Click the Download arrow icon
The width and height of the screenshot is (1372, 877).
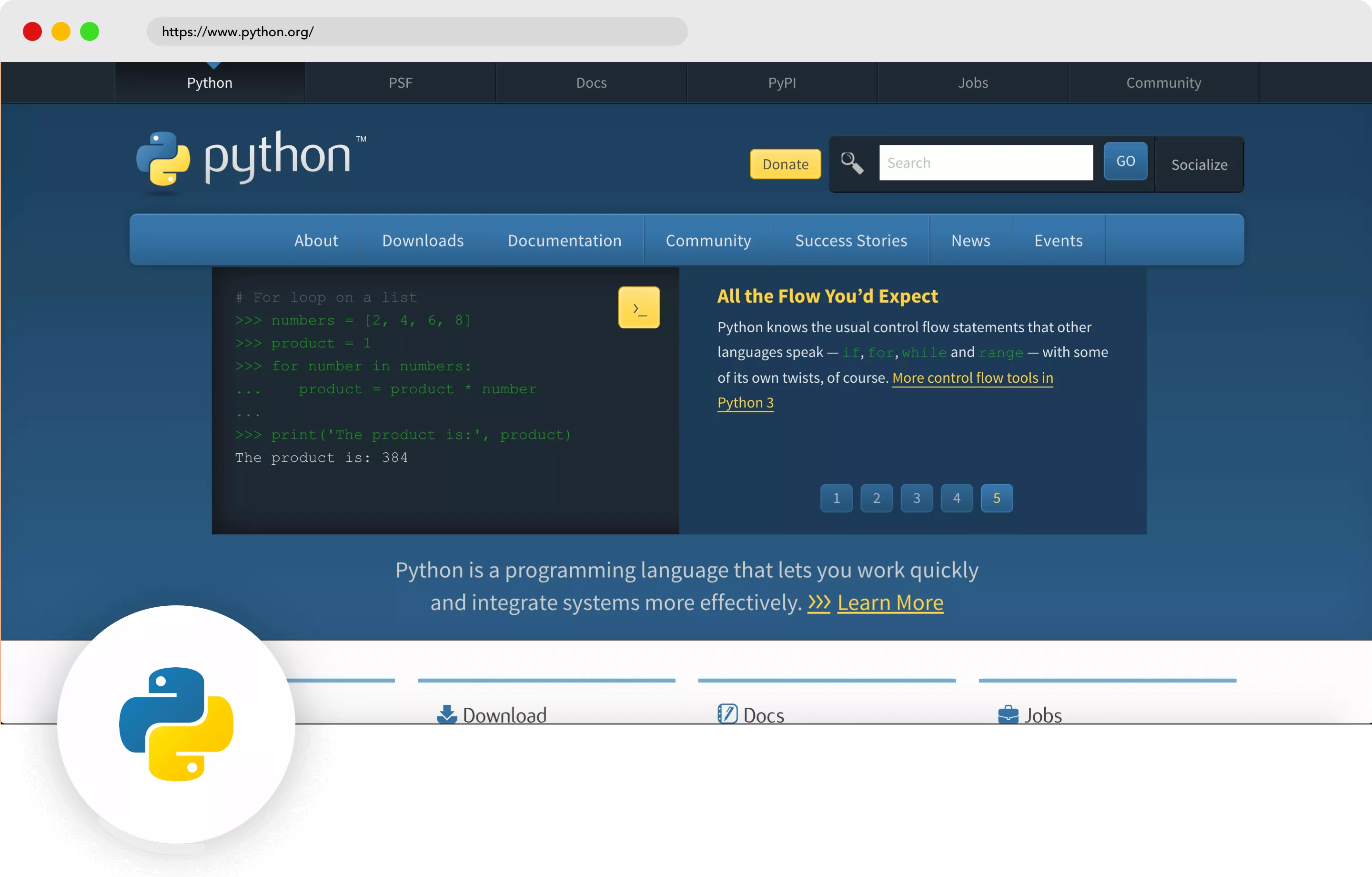tap(447, 714)
